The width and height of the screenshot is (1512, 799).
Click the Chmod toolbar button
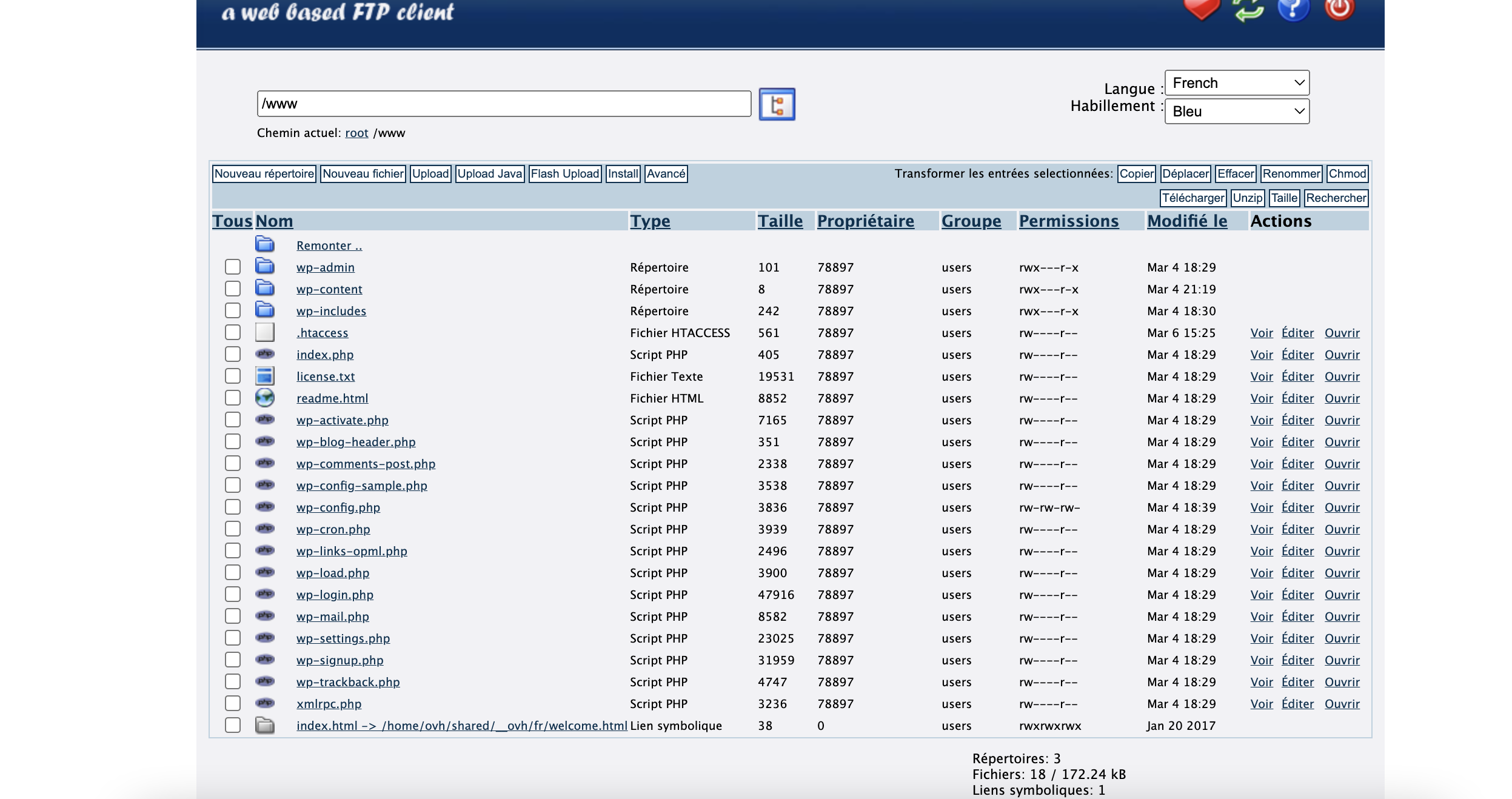pos(1347,174)
